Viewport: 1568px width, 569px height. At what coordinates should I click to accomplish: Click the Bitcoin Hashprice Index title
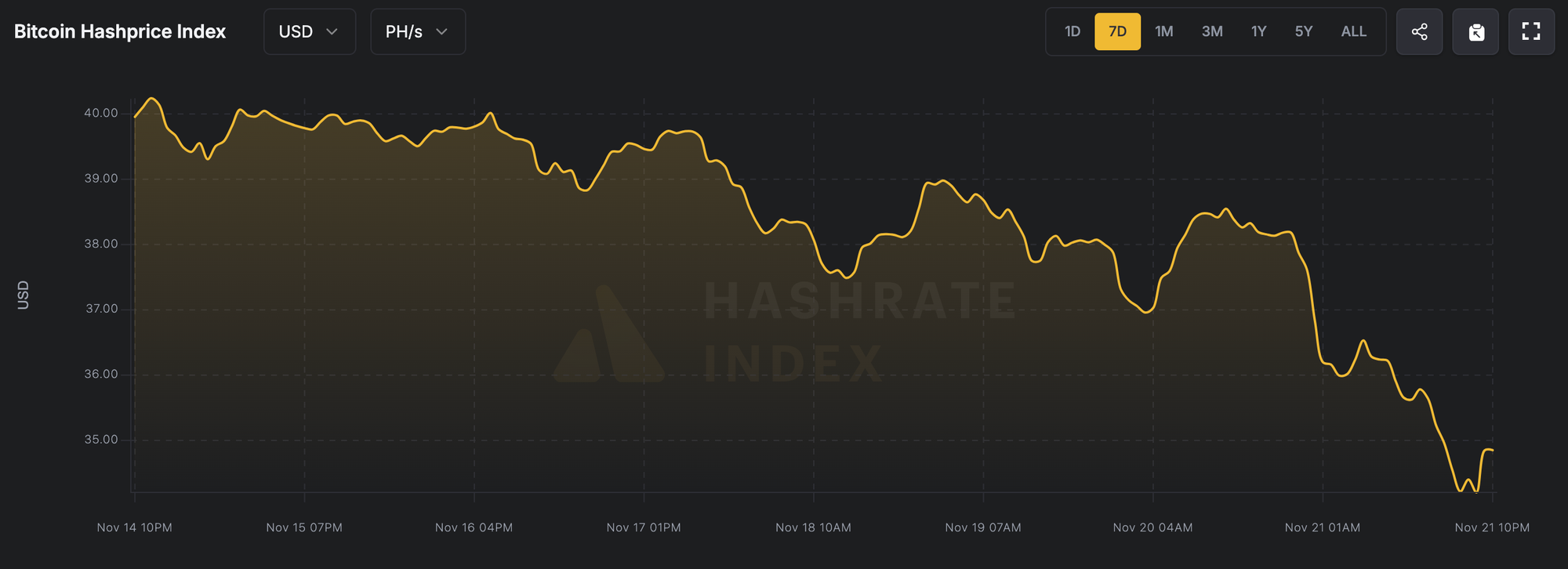(120, 31)
